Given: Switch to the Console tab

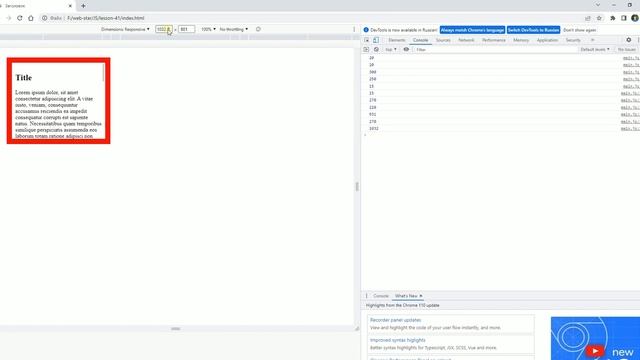Looking at the screenshot, I should coord(420,40).
